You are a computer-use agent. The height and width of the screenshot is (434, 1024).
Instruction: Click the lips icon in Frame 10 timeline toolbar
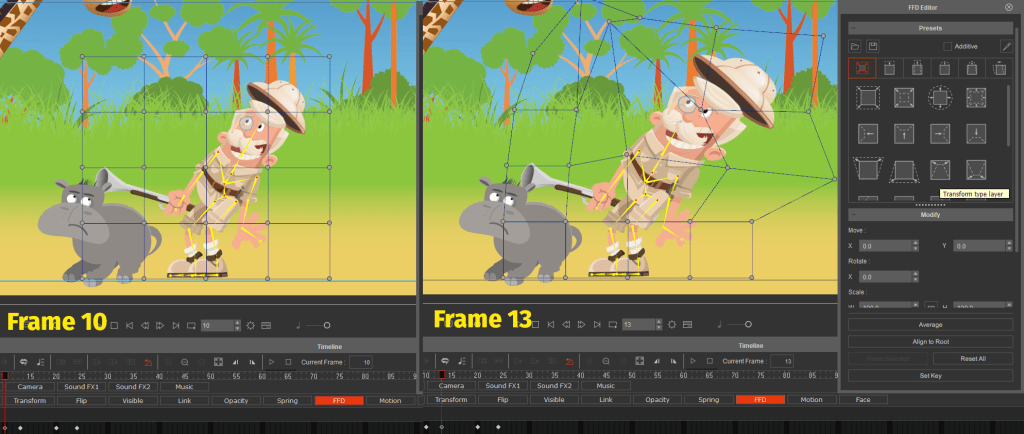(24, 362)
